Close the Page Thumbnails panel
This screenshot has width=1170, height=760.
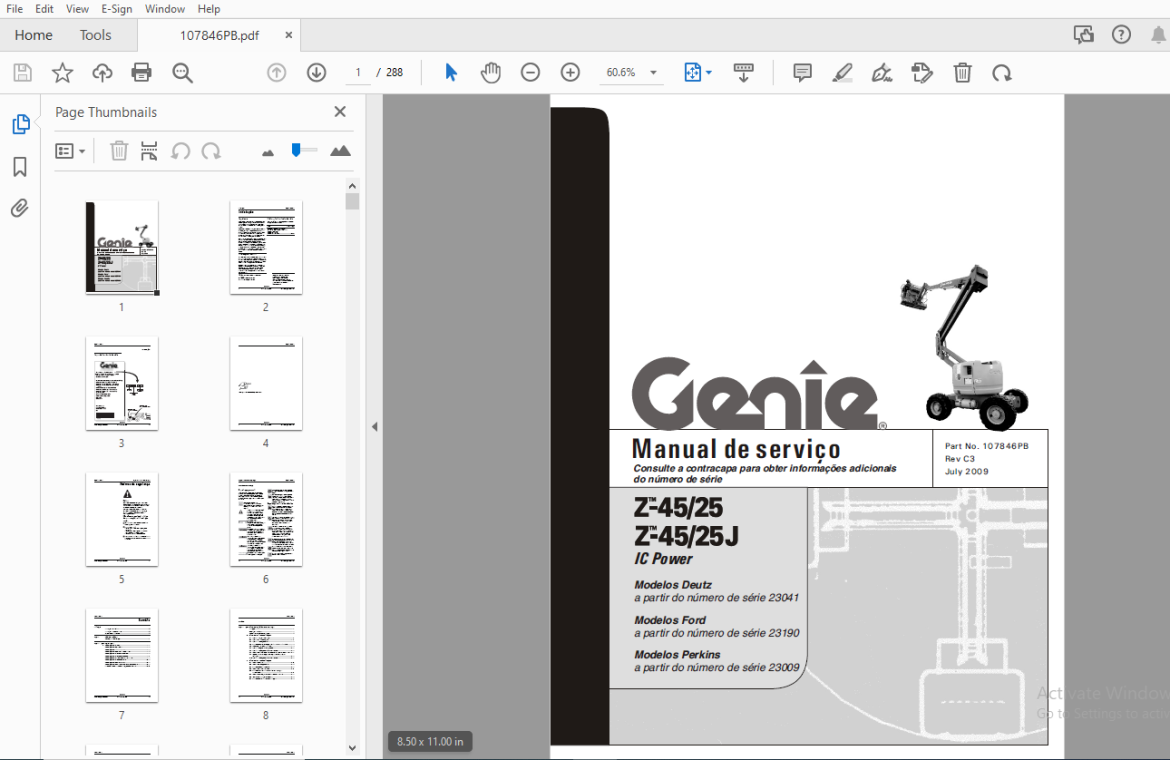(x=340, y=111)
